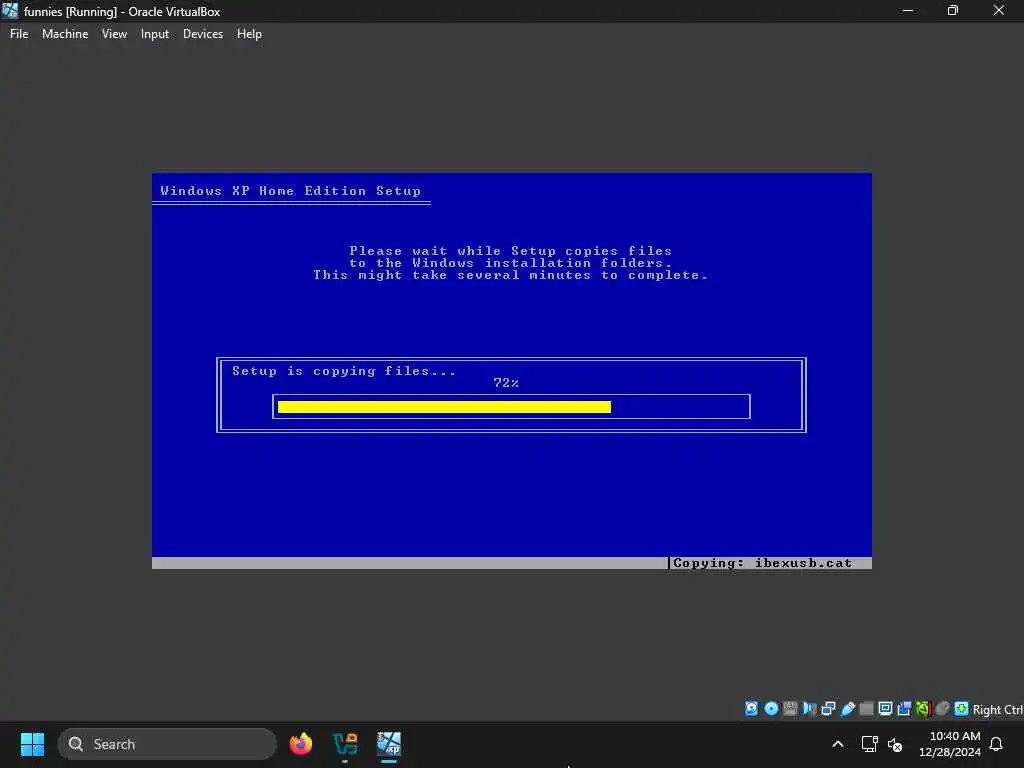Screen dimensions: 1024x768
Task: Click the yellow file copy progress bar
Action: point(444,407)
